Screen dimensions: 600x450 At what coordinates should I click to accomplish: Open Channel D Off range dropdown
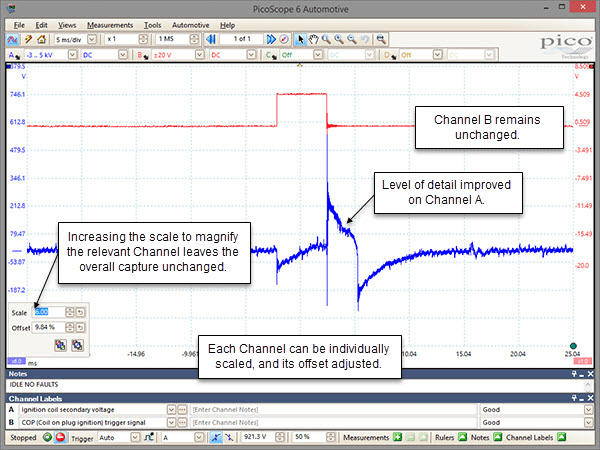[437, 55]
